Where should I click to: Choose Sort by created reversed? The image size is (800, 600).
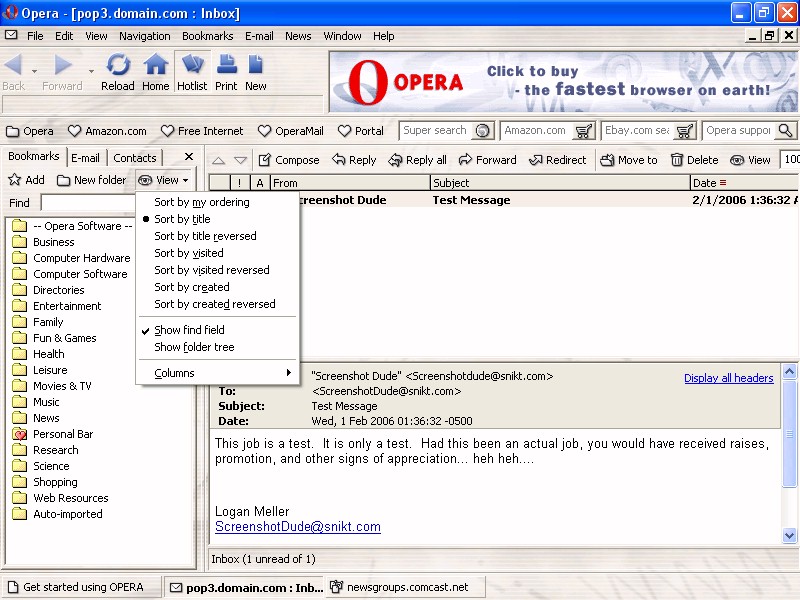218,304
